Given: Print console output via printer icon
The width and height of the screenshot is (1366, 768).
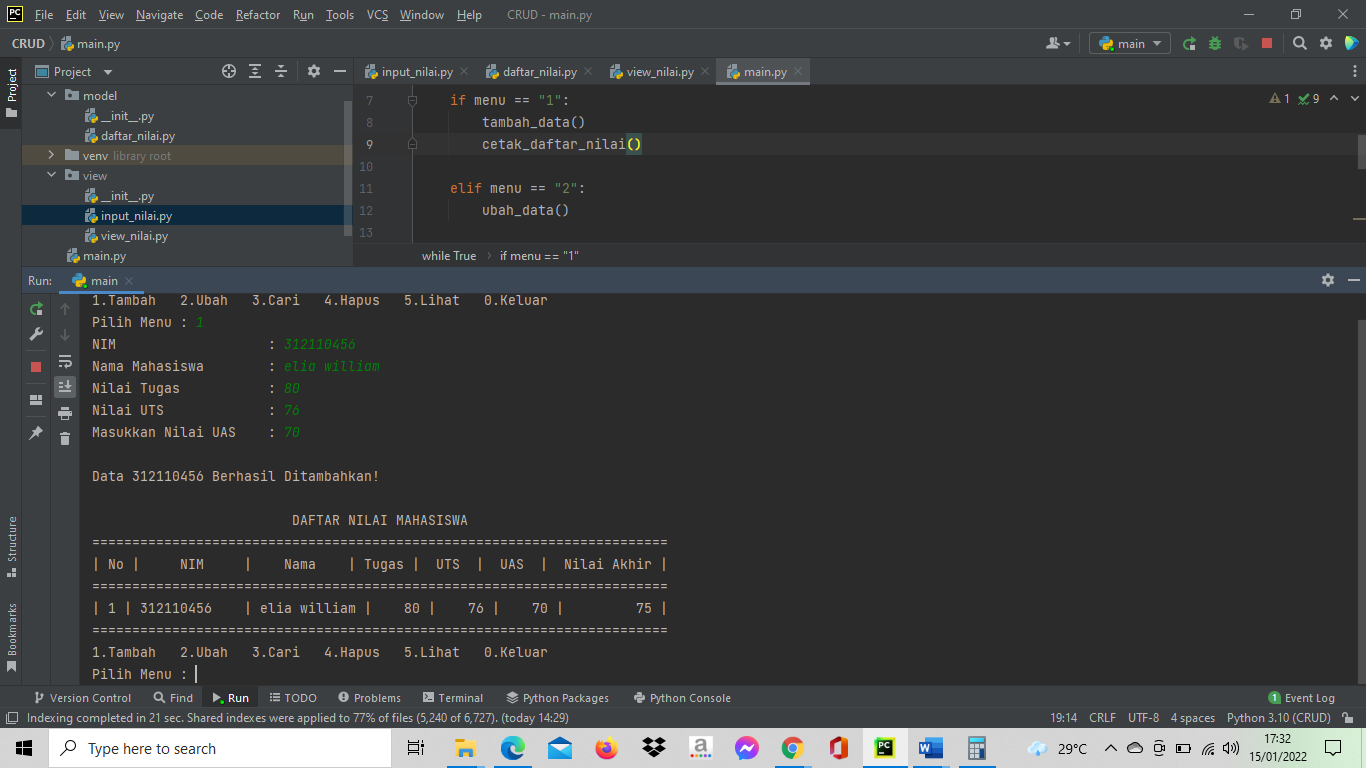Looking at the screenshot, I should coord(64,414).
